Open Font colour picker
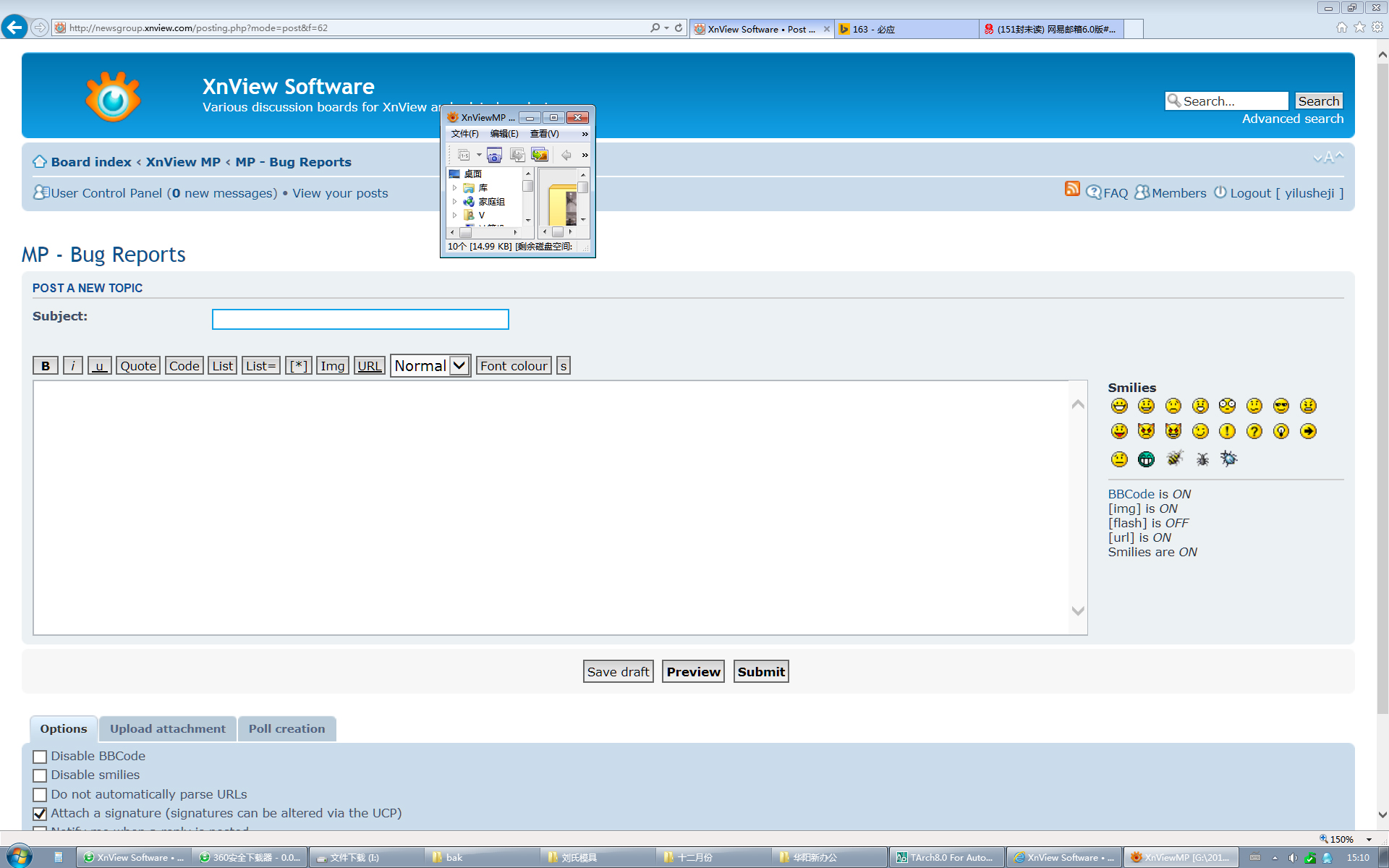 [514, 366]
